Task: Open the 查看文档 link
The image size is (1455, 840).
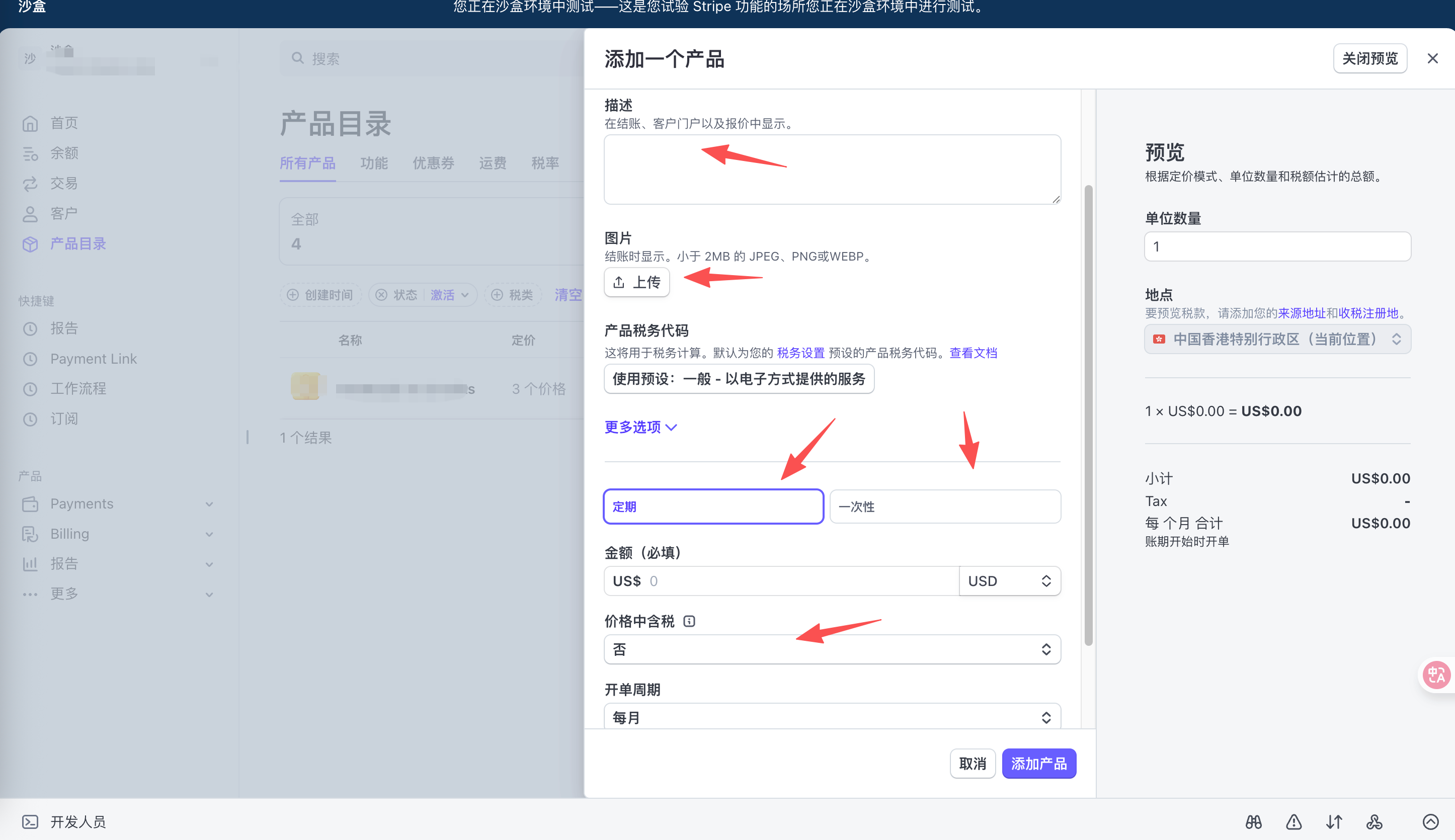Action: pyautogui.click(x=973, y=353)
